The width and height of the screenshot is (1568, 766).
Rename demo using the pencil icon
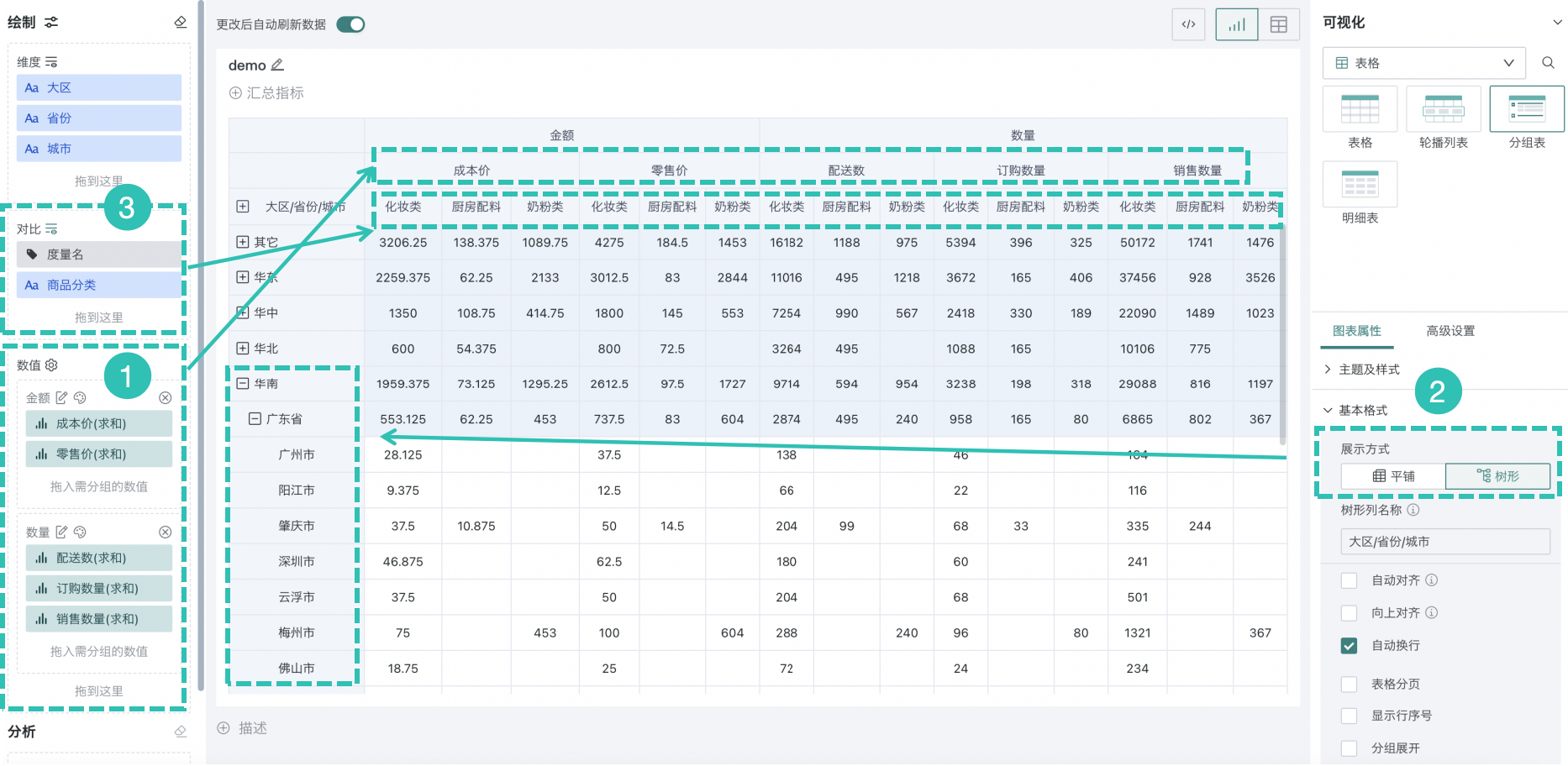(277, 65)
